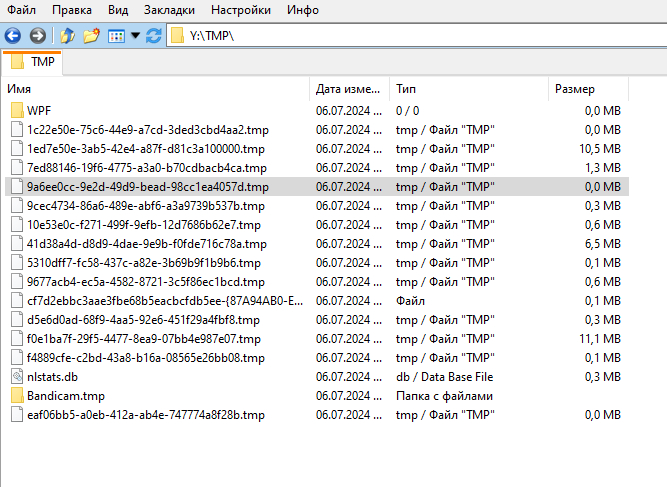Image resolution: width=667 pixels, height=487 pixels.
Task: Click file icon of 9cec4734-86a6 tmp file
Action: pos(17,206)
